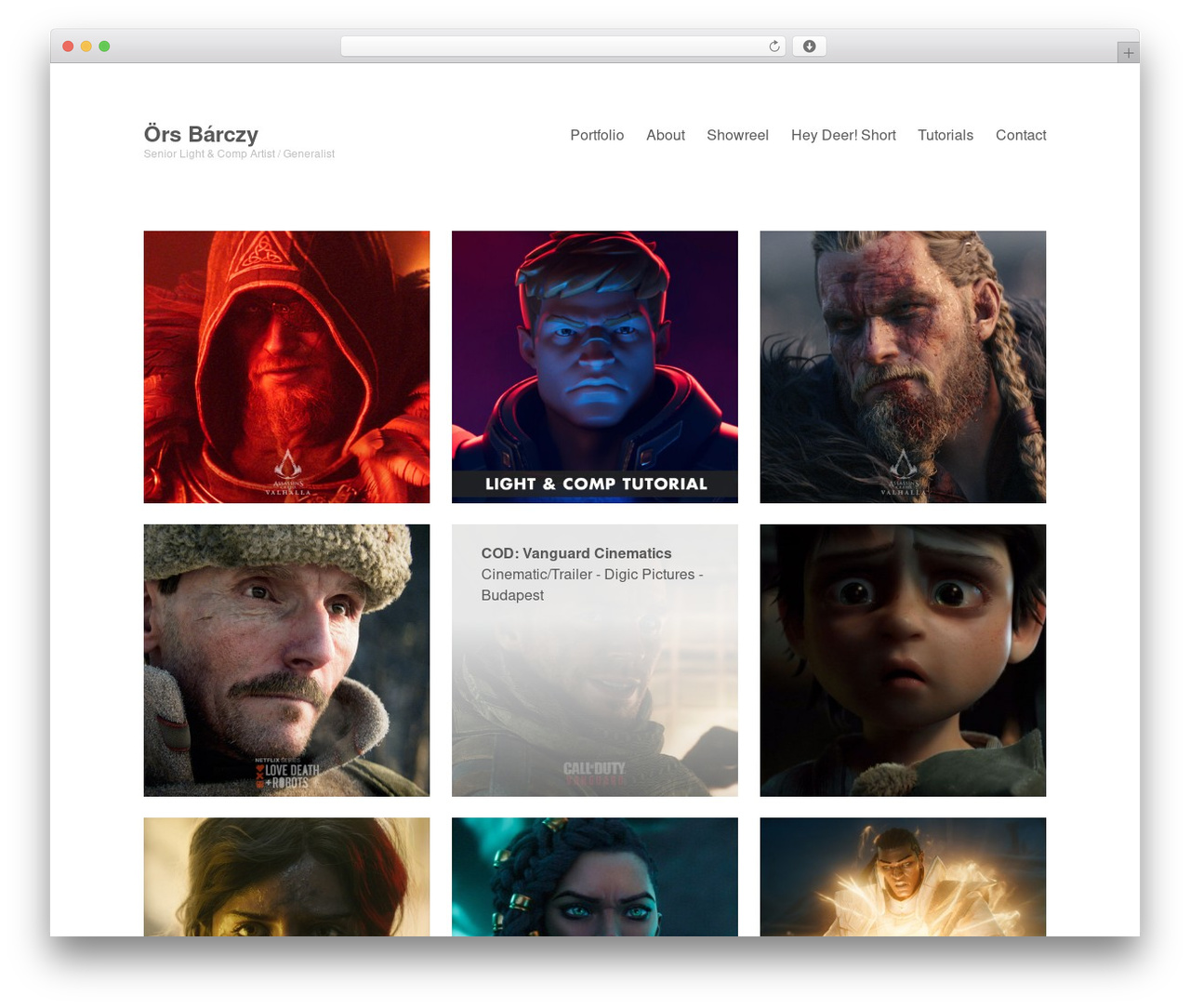Viewport: 1190px width, 1008px height.
Task: Open the glowing golden warrior thumbnail
Action: coord(903,877)
